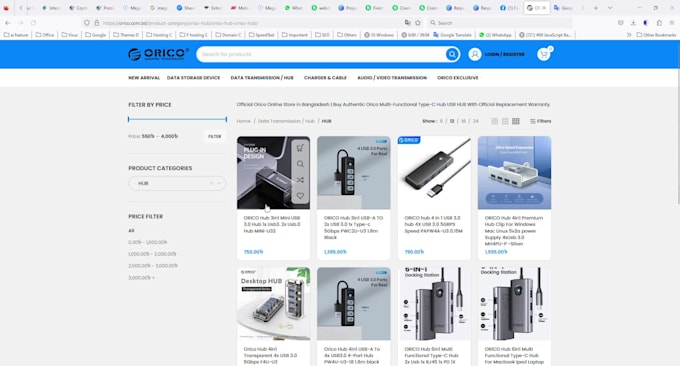Screen dimensions: 680x366
Task: Click the ORICO logo in the header
Action: pyautogui.click(x=158, y=54)
